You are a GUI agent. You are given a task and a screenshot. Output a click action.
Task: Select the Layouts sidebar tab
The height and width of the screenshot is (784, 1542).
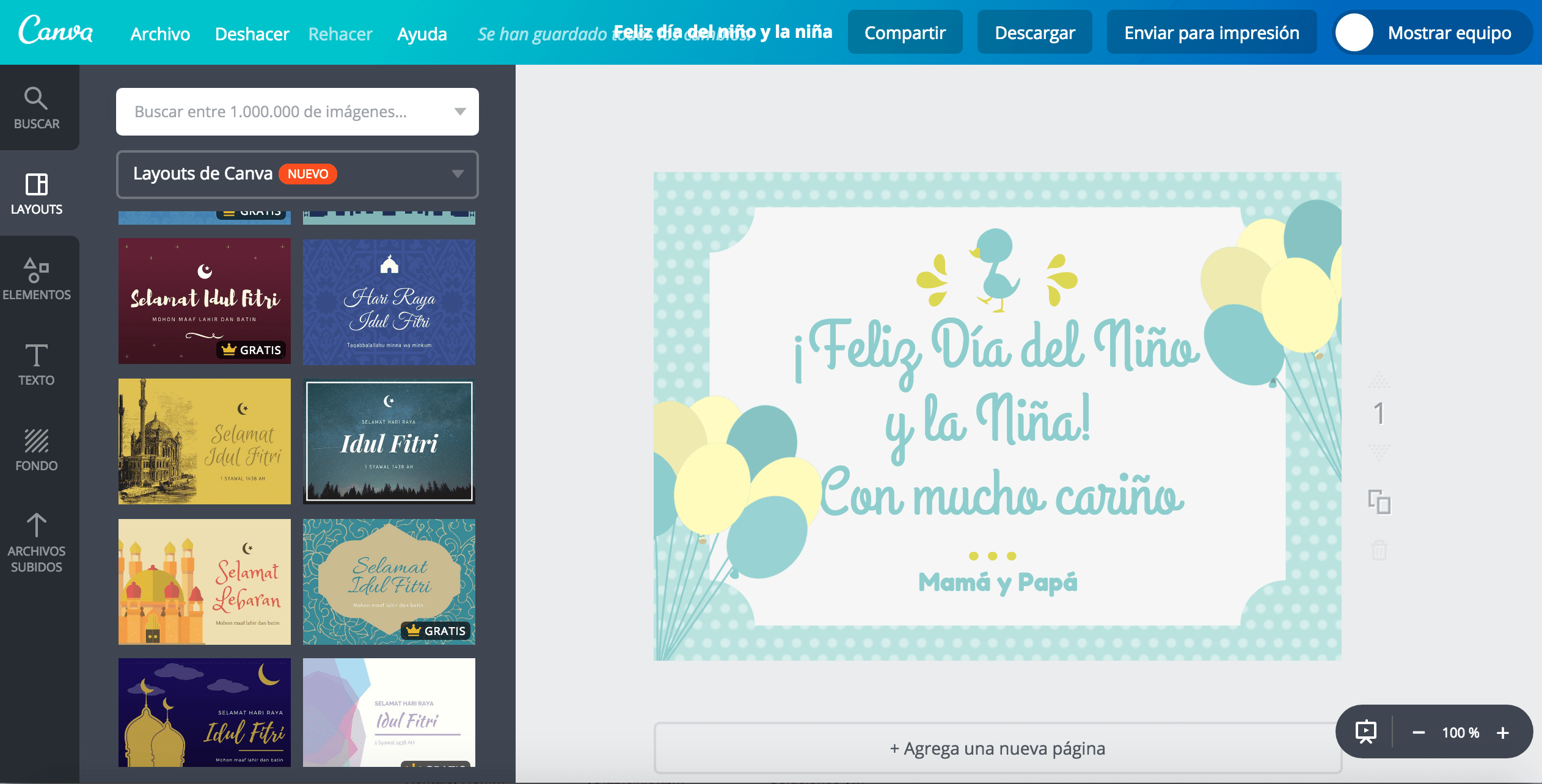coord(37,193)
